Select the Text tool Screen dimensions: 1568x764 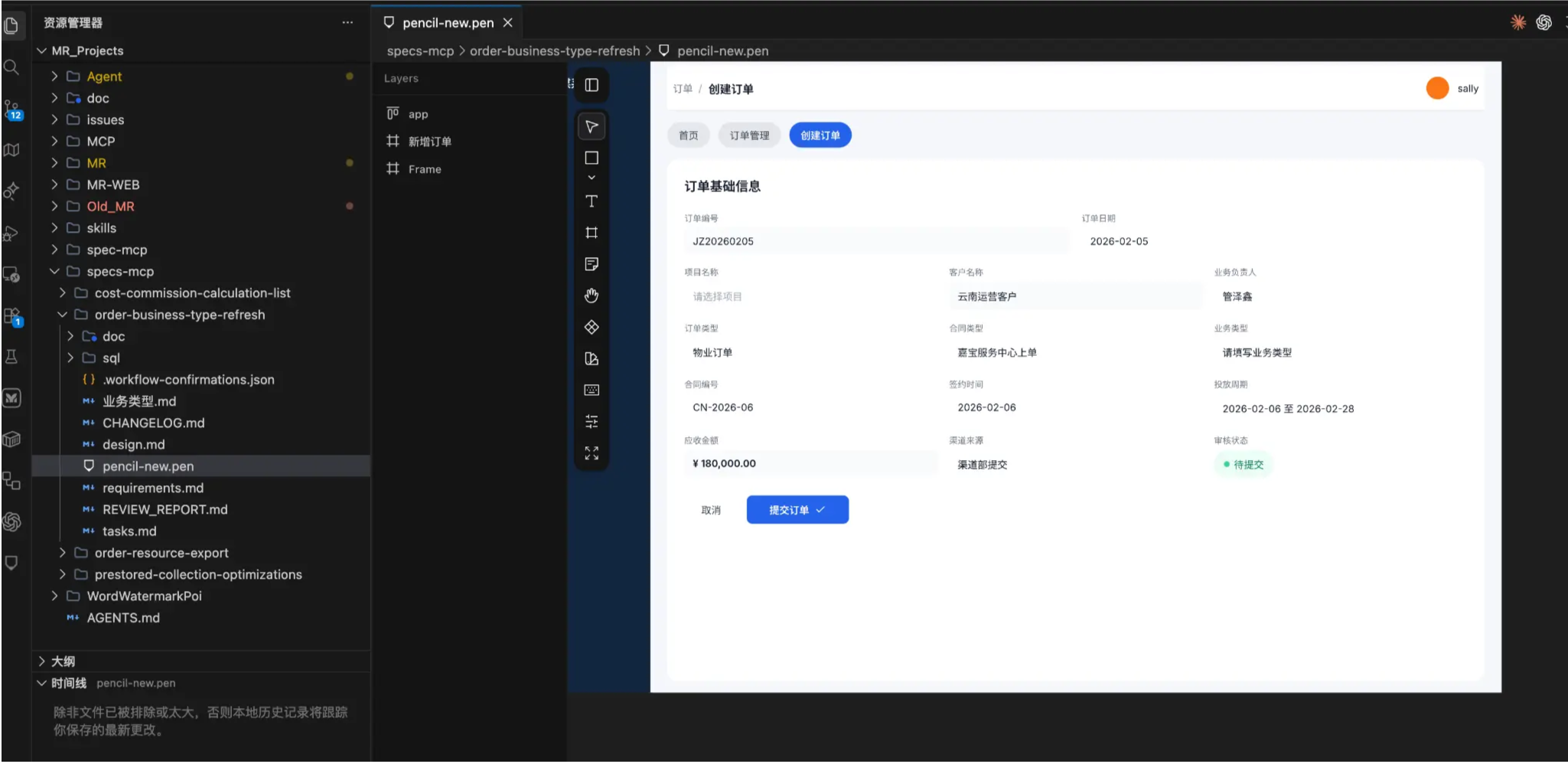point(592,201)
